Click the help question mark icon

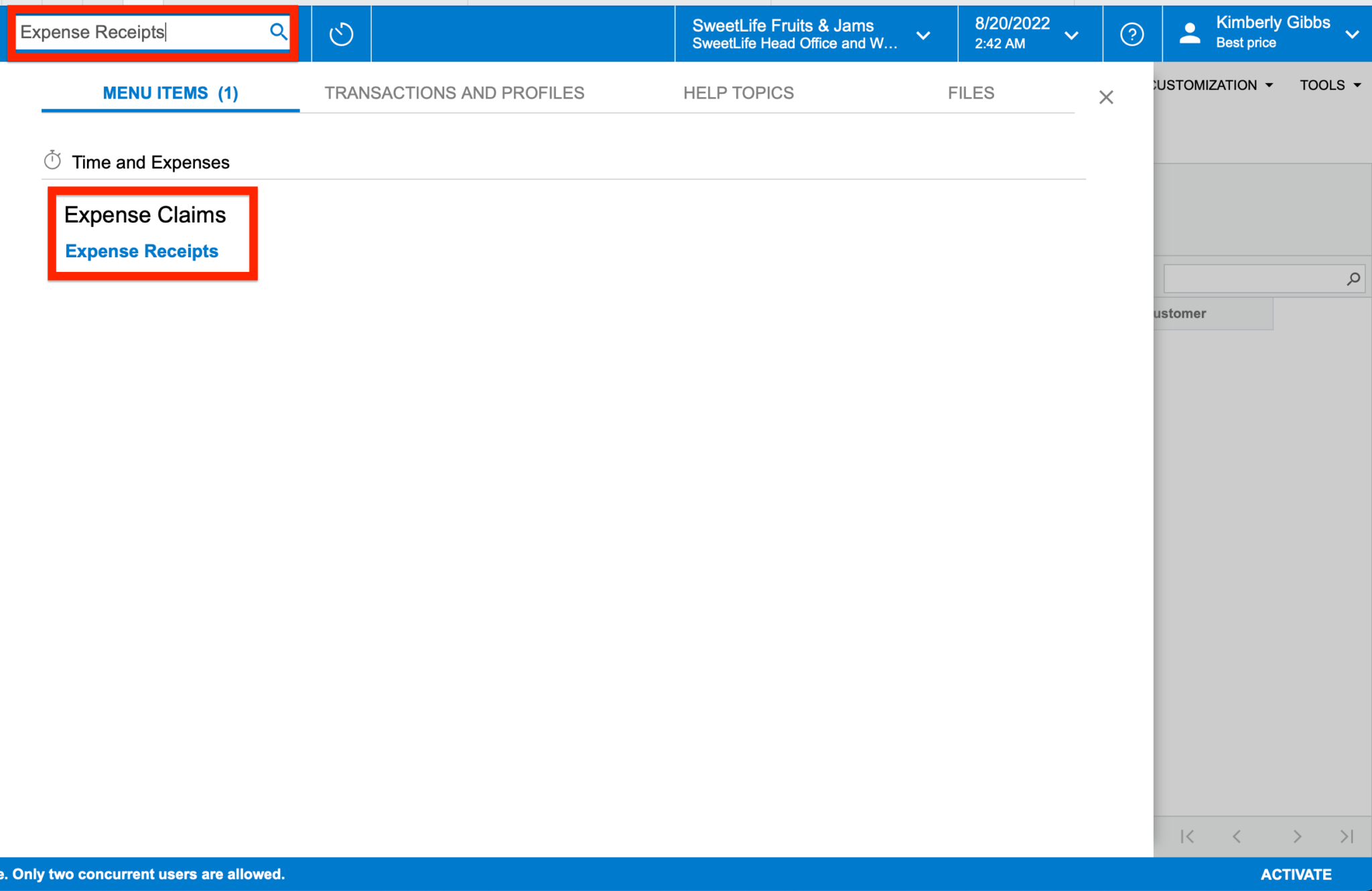pos(1131,34)
